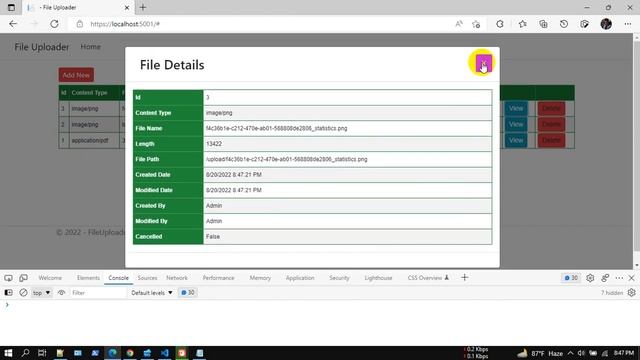This screenshot has height=360, width=640.
Task: Open the user profile avatar
Action: point(606,24)
